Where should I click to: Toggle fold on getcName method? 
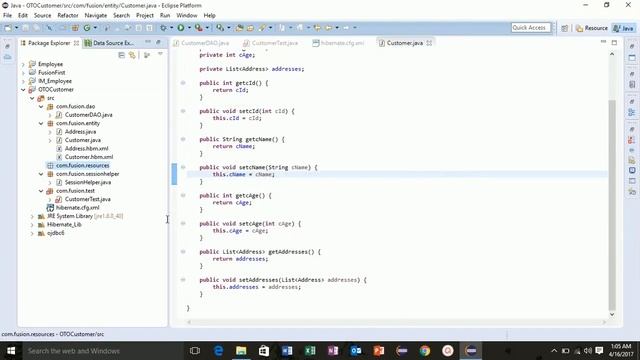(x=183, y=139)
